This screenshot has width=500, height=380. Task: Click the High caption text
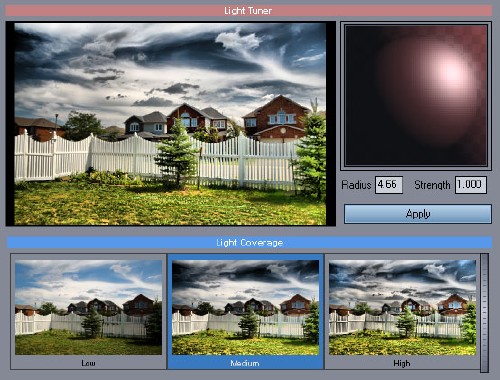[x=402, y=363]
